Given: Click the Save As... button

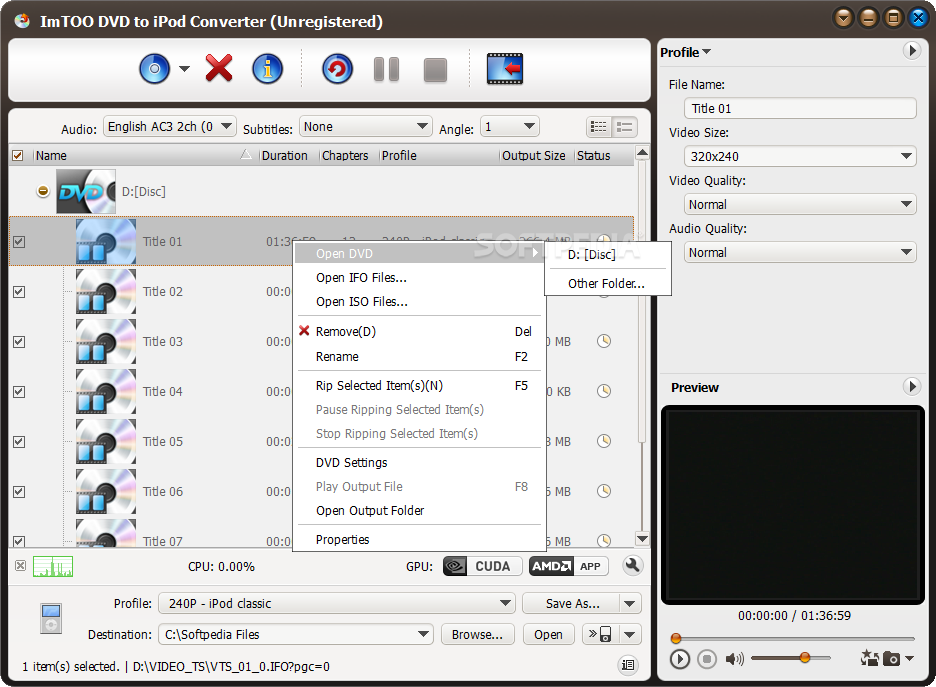Looking at the screenshot, I should coord(572,603).
